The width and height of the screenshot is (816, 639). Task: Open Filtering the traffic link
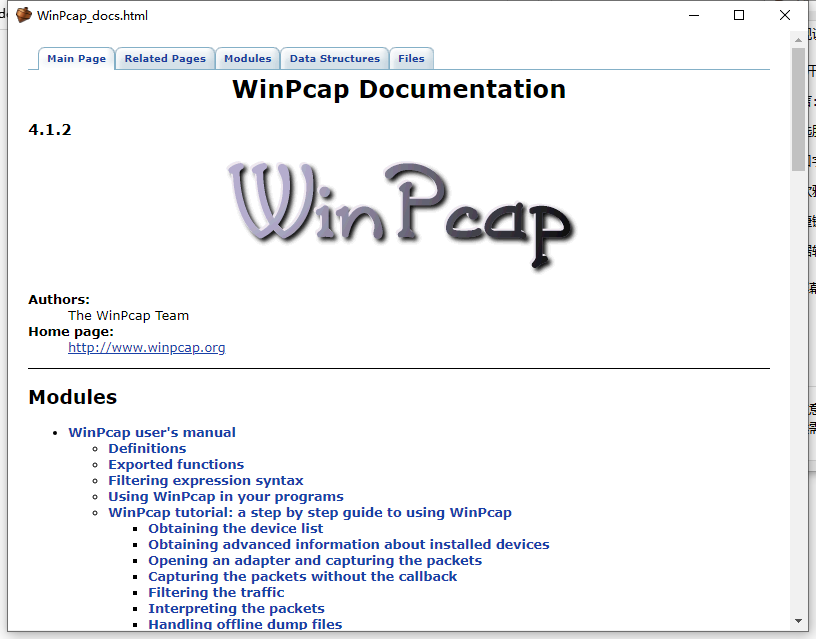pos(216,593)
